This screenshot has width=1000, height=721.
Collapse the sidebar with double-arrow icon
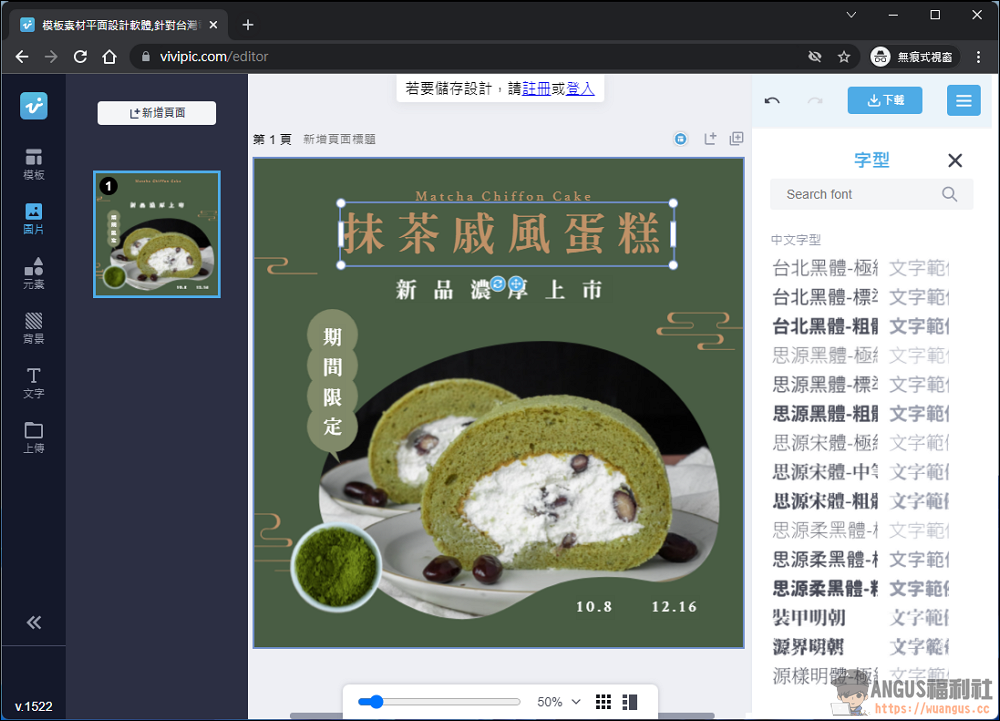coord(34,622)
